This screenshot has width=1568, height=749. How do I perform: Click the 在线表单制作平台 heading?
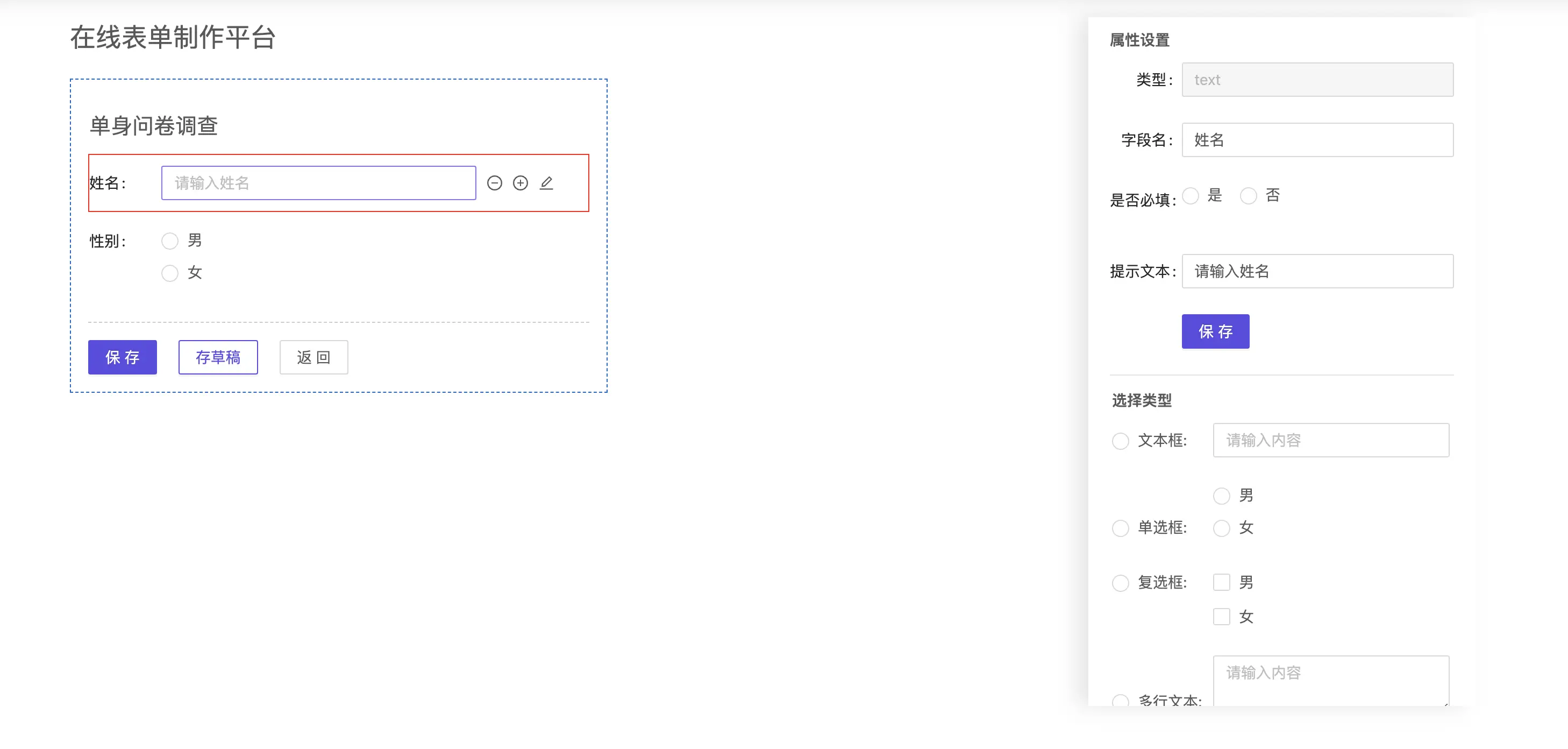tap(173, 37)
